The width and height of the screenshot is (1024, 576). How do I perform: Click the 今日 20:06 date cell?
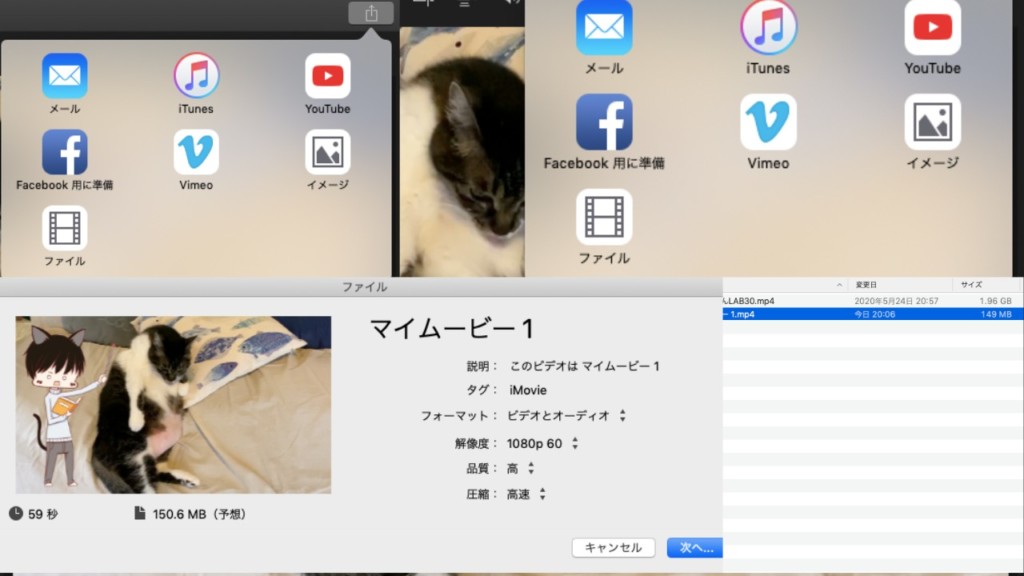tap(874, 314)
